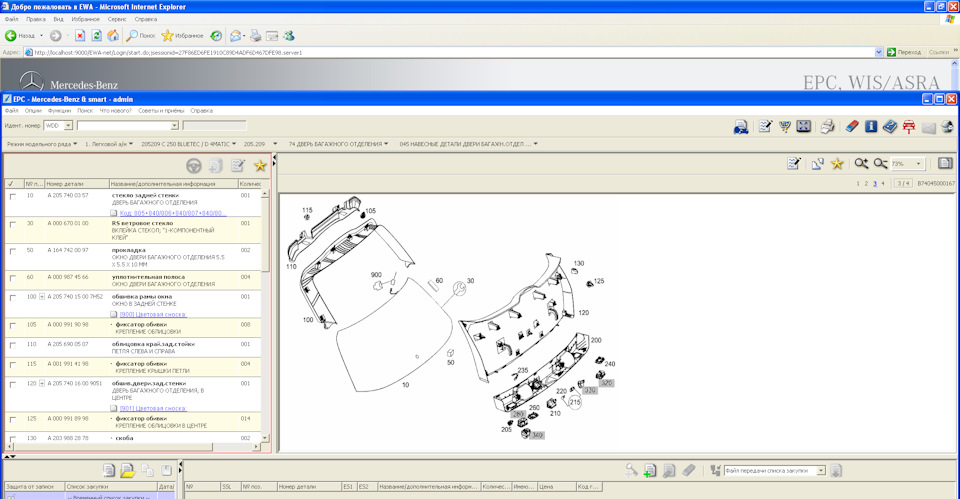The width and height of the screenshot is (960, 499).
Task: Click parts list vertical scrollbar down arrow
Action: (265, 438)
